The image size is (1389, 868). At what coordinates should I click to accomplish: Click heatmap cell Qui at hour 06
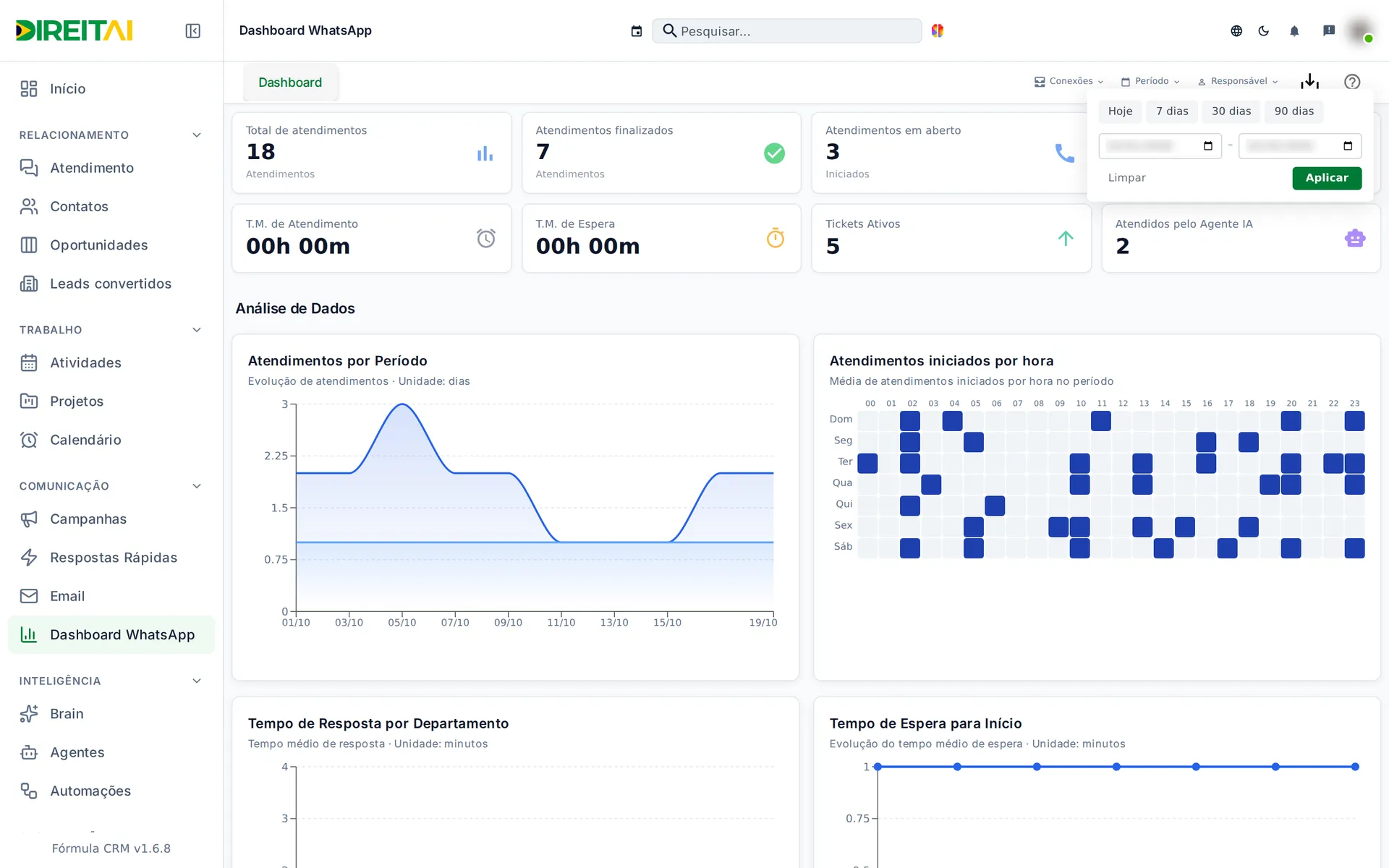tap(995, 505)
